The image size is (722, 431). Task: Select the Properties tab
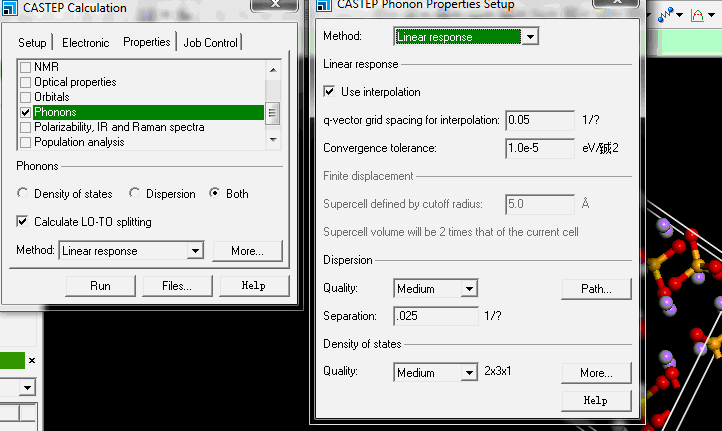147,42
